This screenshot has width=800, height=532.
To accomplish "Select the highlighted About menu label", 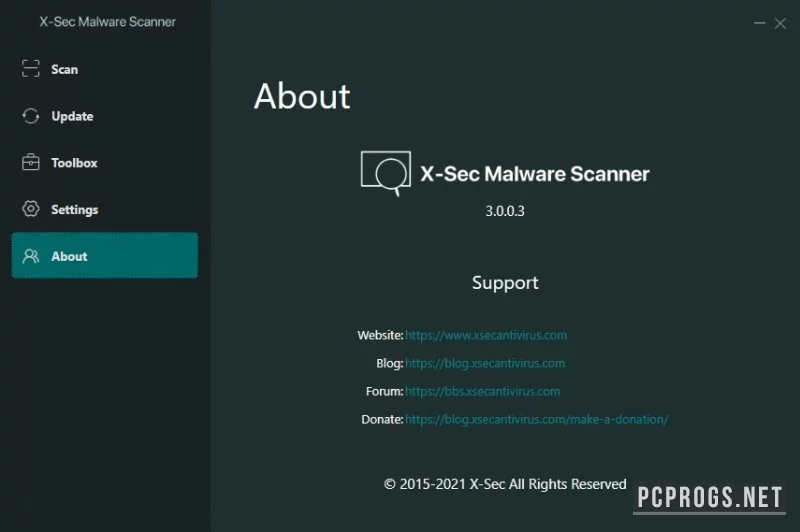I will [x=69, y=257].
